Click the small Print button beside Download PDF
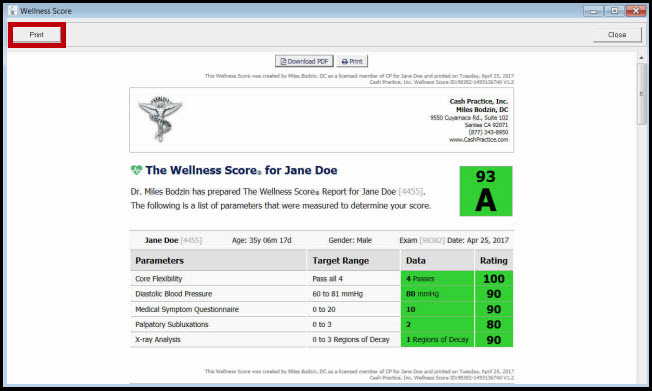 [352, 61]
